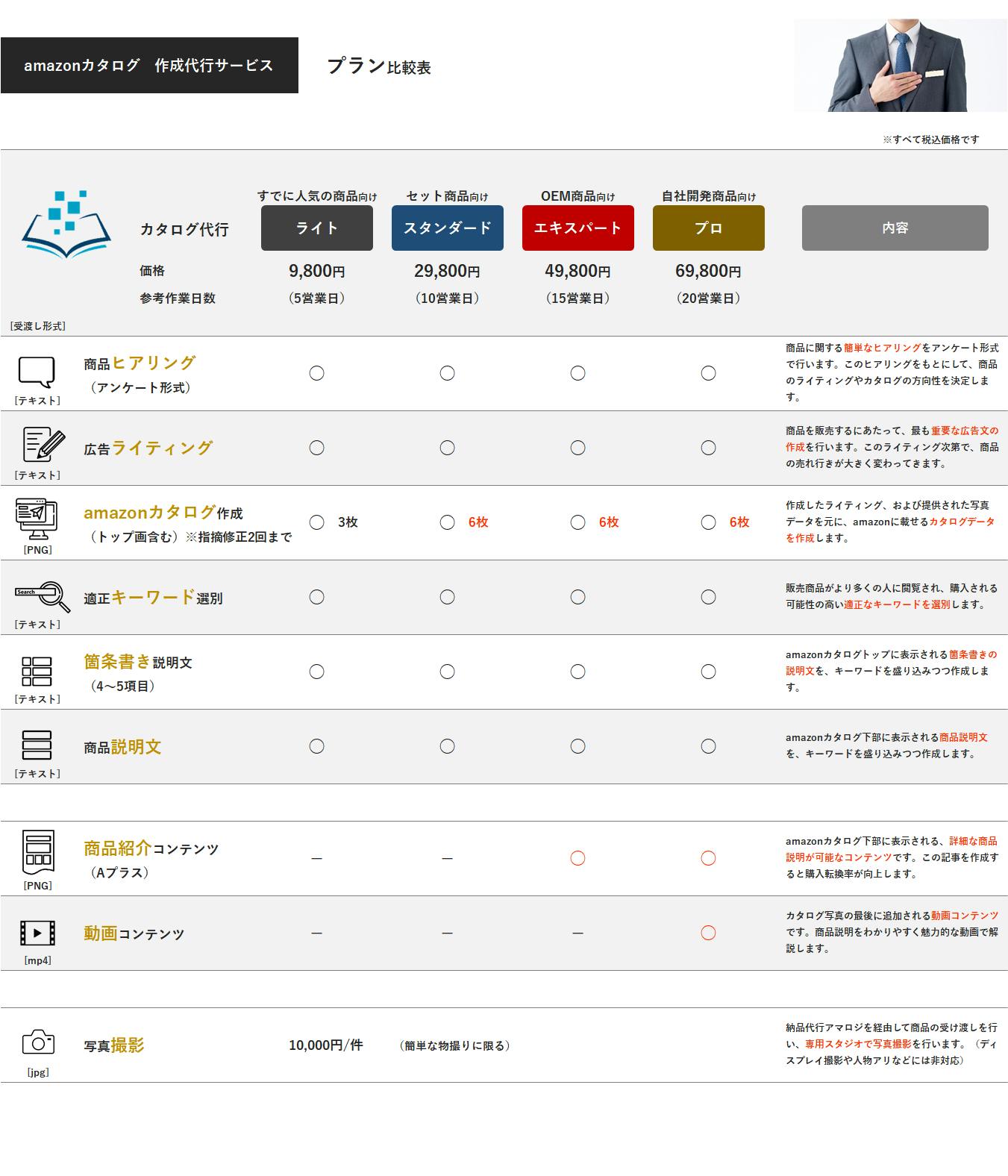Click the magnifier keyword search icon
This screenshot has width=1008, height=1176.
coord(43,595)
